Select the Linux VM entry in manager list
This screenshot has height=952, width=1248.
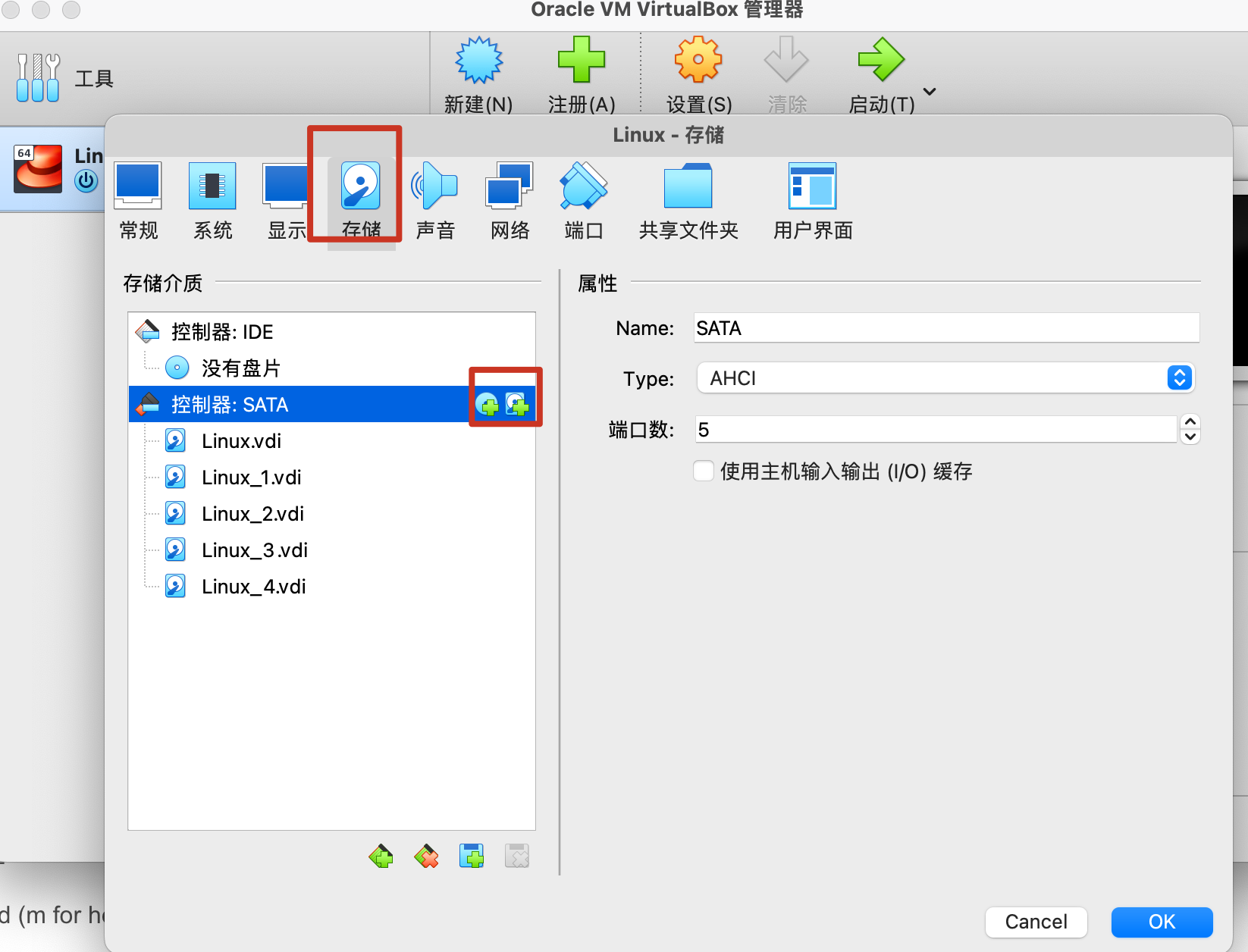[x=53, y=168]
